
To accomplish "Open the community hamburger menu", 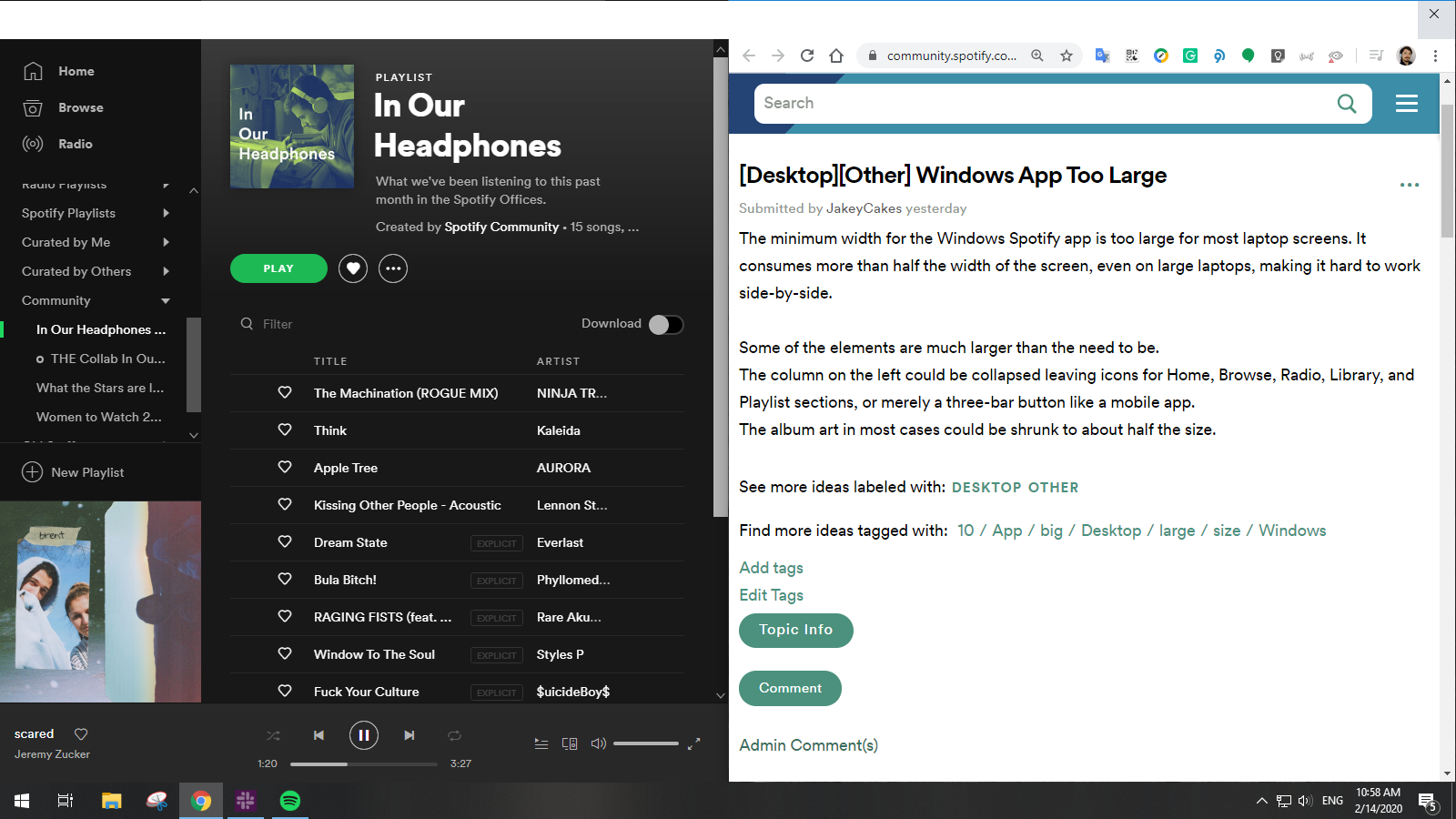I will [1407, 104].
